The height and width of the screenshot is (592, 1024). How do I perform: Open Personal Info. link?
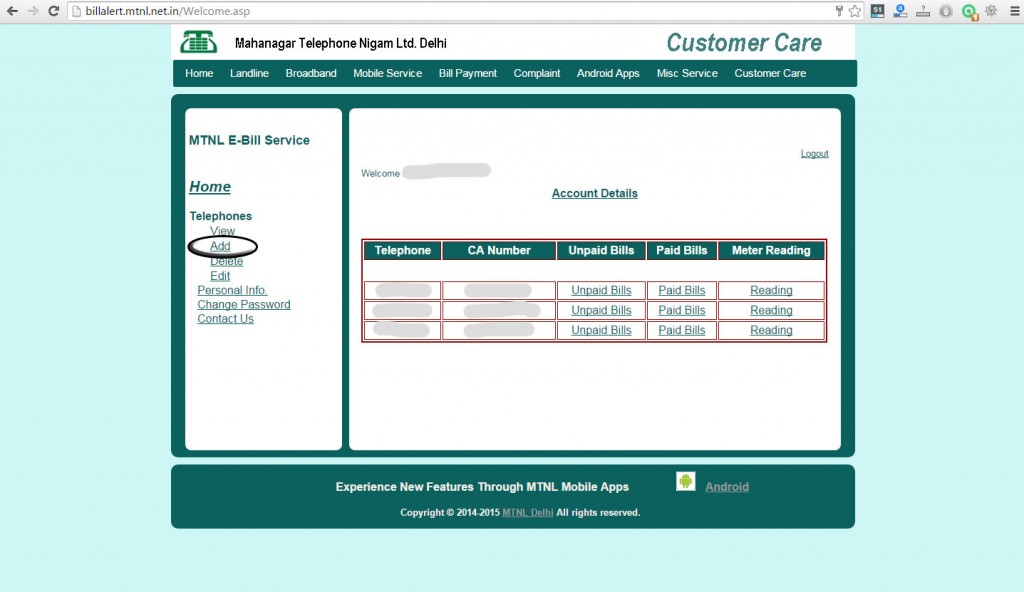232,290
